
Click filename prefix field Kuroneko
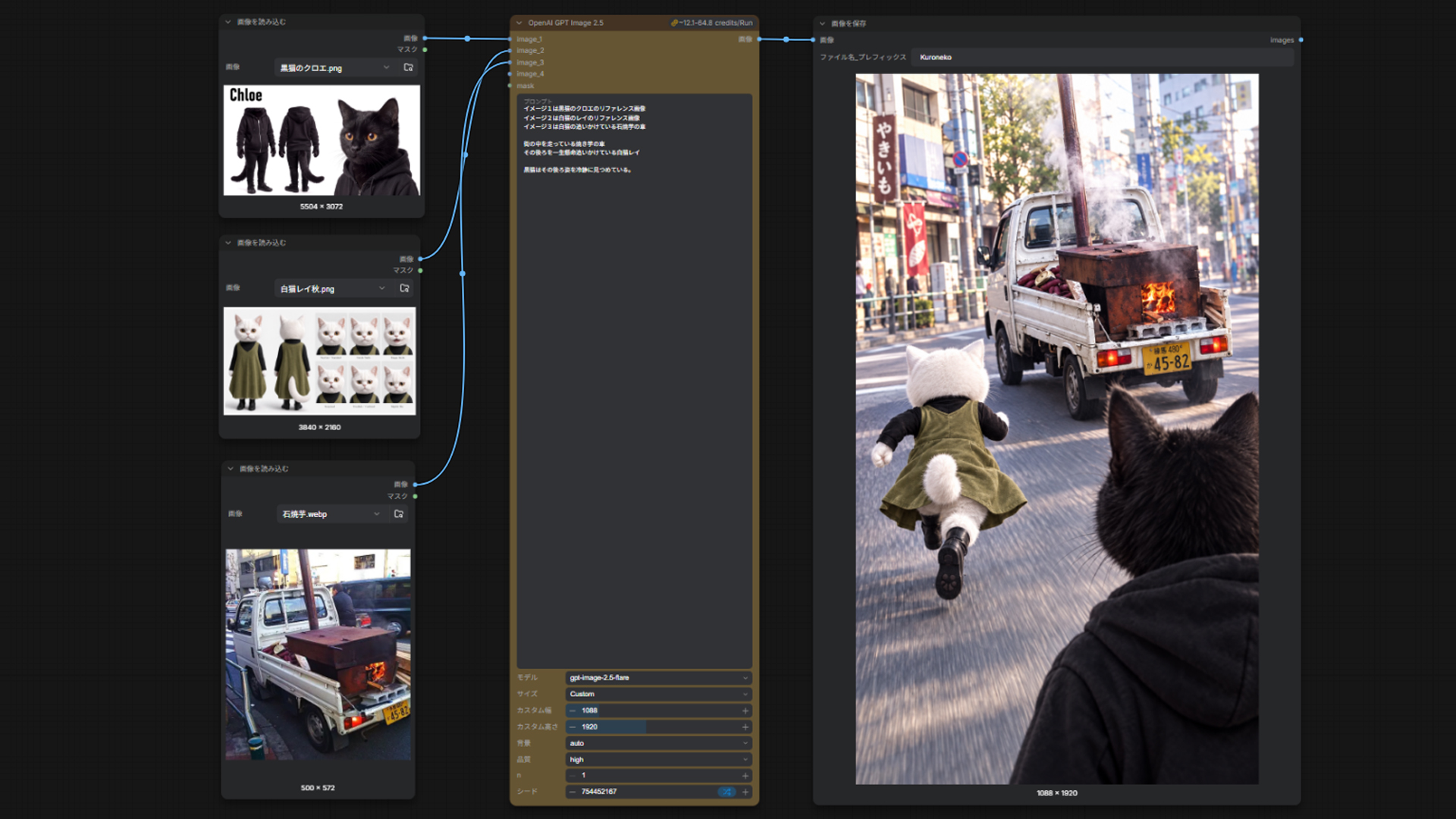tap(1103, 57)
